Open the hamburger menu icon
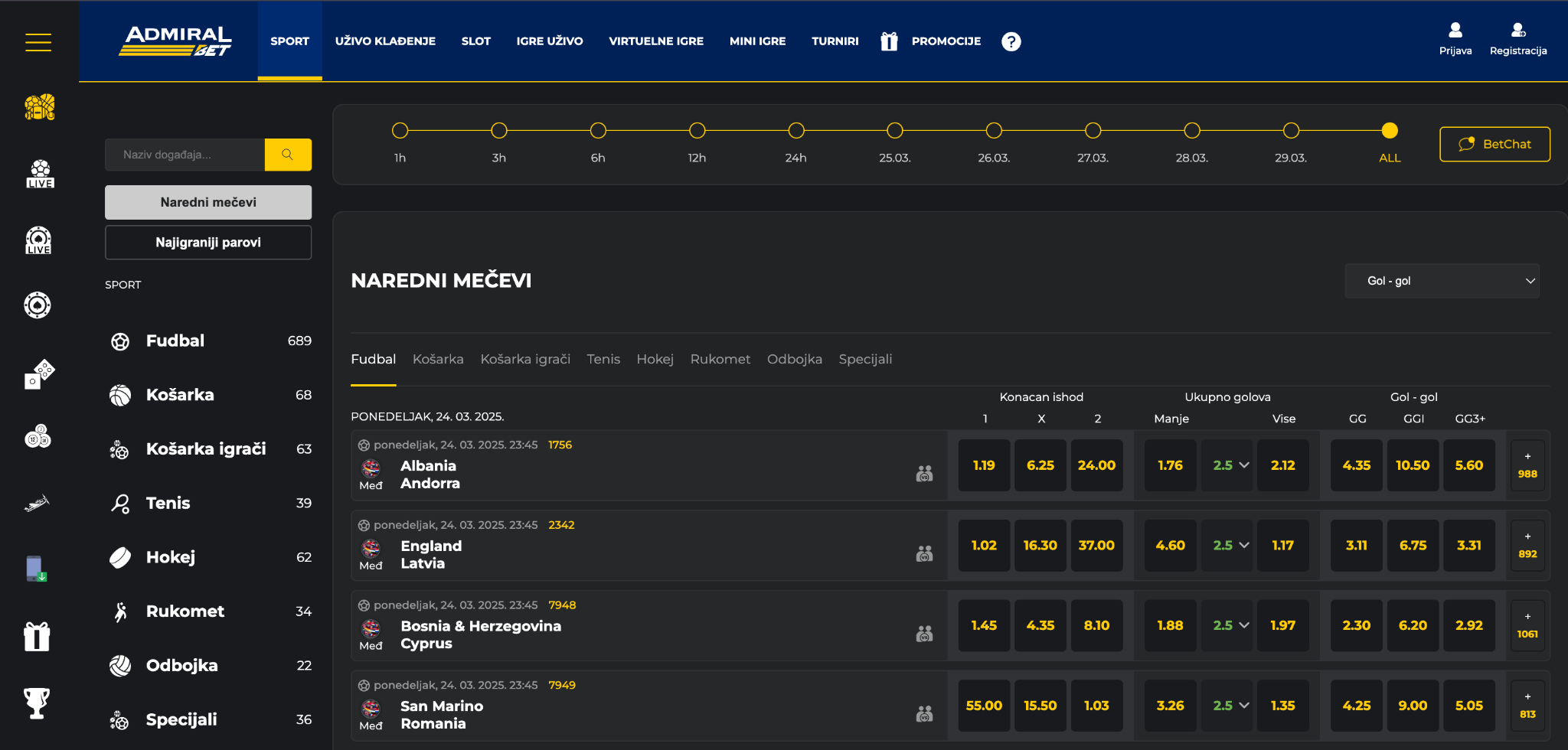 [38, 42]
